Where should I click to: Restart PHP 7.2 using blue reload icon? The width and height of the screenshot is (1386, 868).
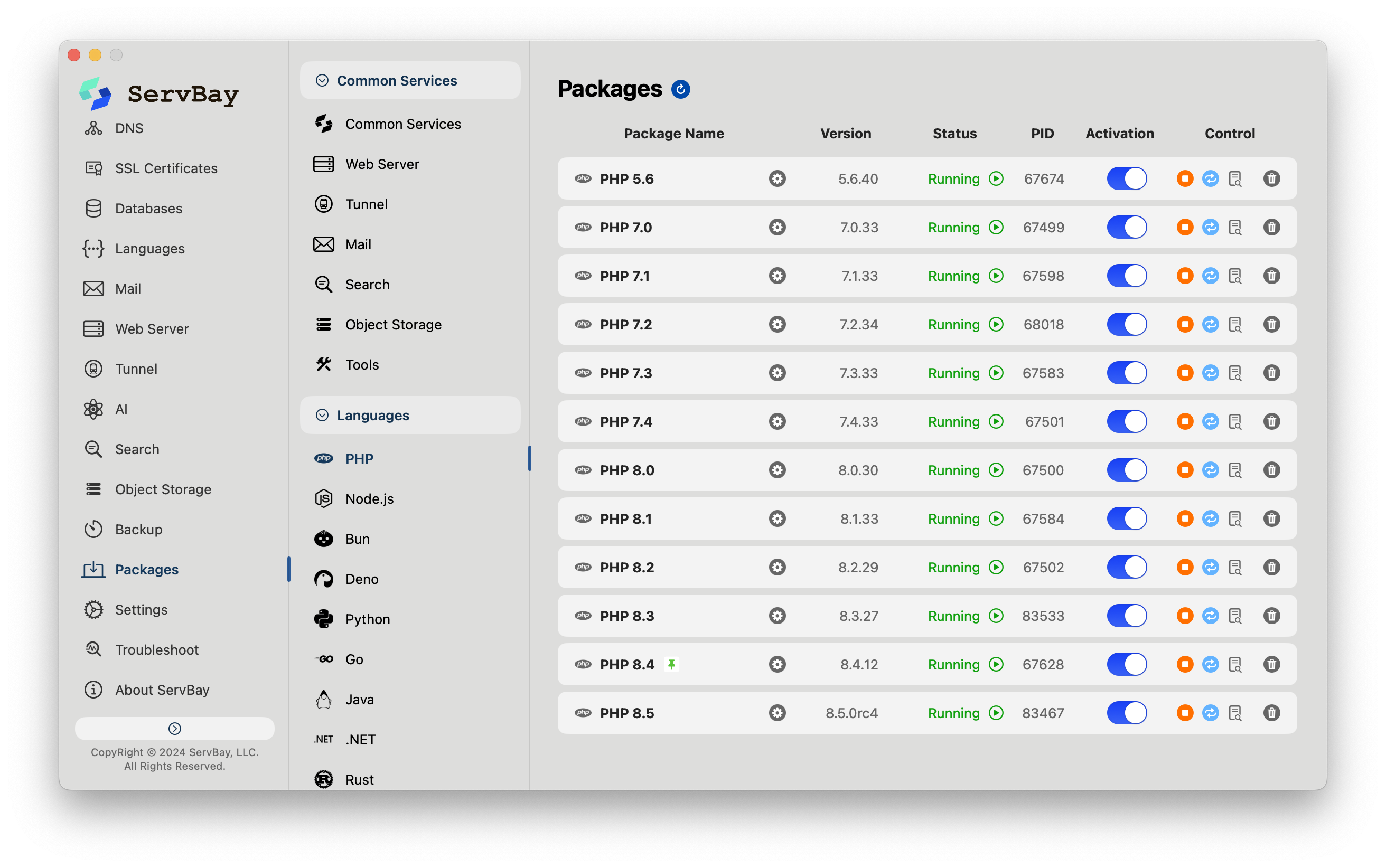tap(1210, 324)
